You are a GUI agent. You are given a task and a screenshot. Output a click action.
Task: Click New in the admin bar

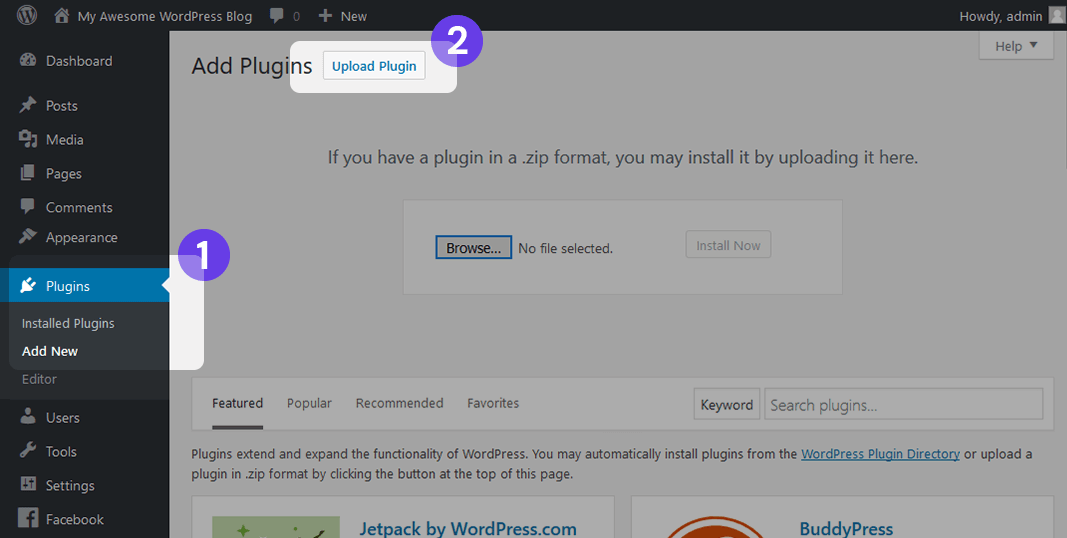(x=354, y=16)
